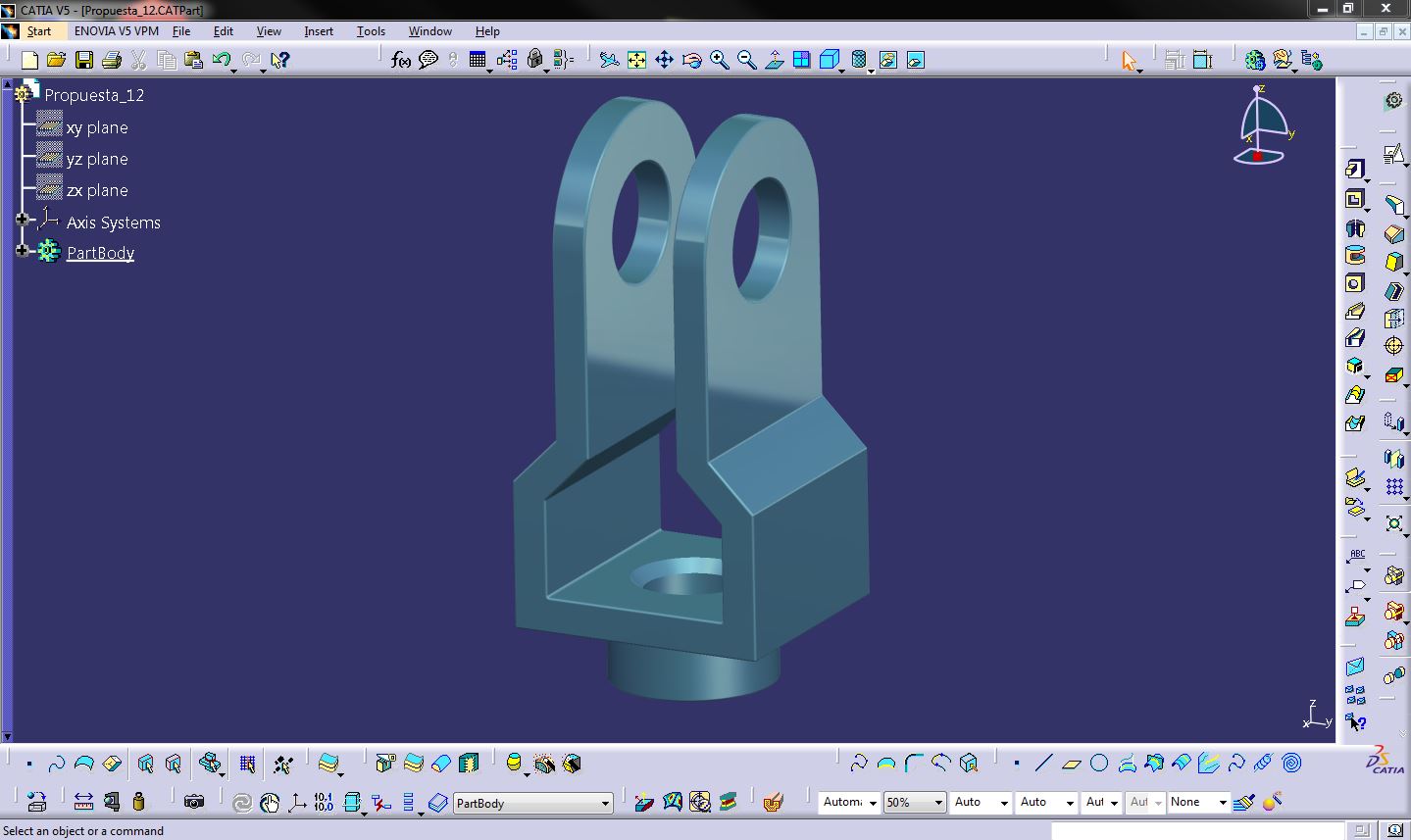The height and width of the screenshot is (840, 1411).
Task: Click the Zoom In magnifier
Action: 719,60
